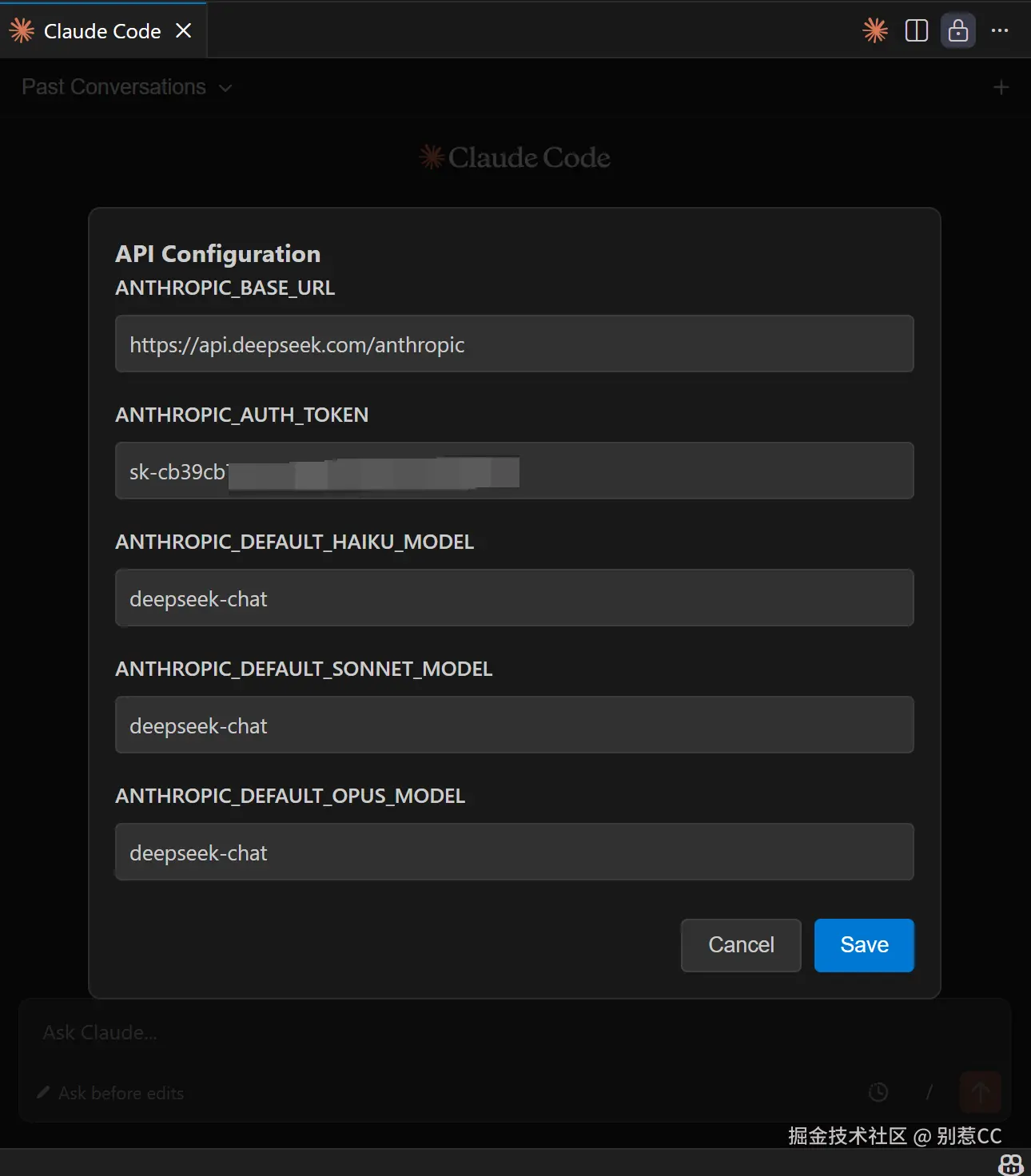Open the history clock icon
This screenshot has width=1031, height=1176.
878,1092
